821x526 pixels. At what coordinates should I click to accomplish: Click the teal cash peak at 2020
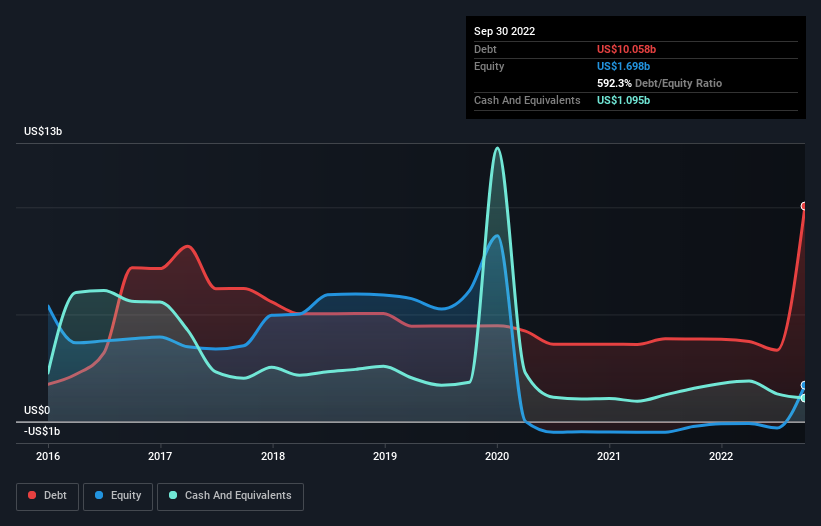tap(497, 148)
